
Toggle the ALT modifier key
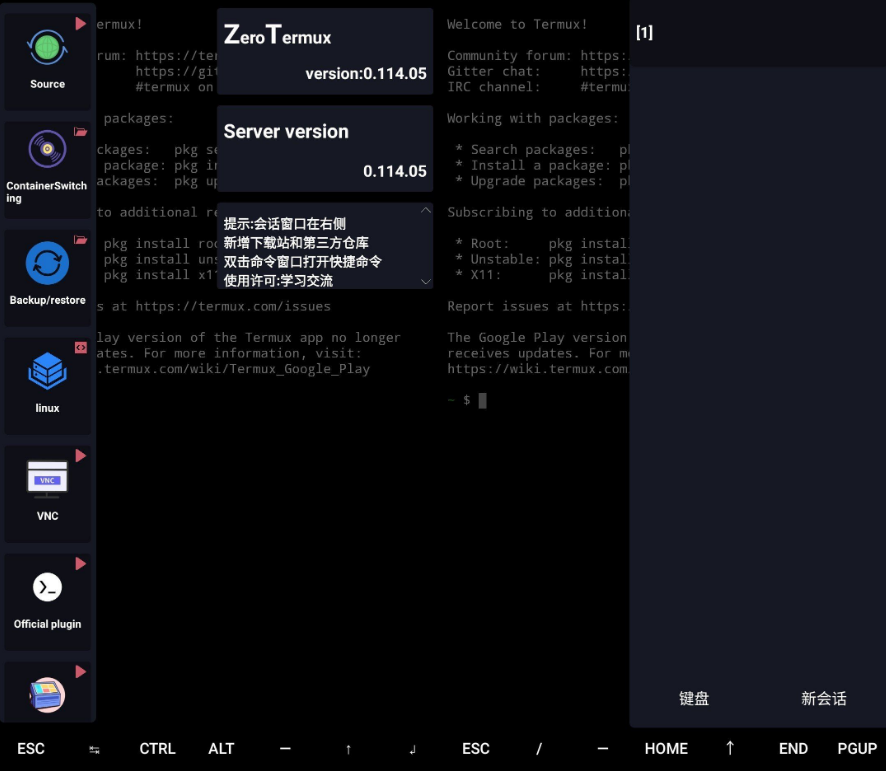(221, 748)
